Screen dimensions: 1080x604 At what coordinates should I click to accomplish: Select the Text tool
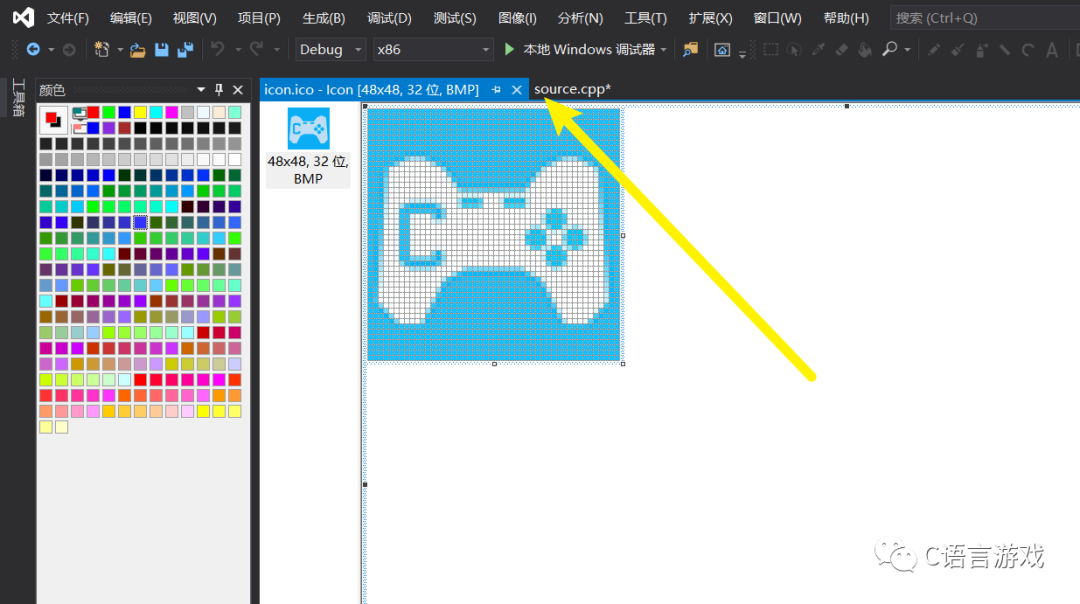1052,50
